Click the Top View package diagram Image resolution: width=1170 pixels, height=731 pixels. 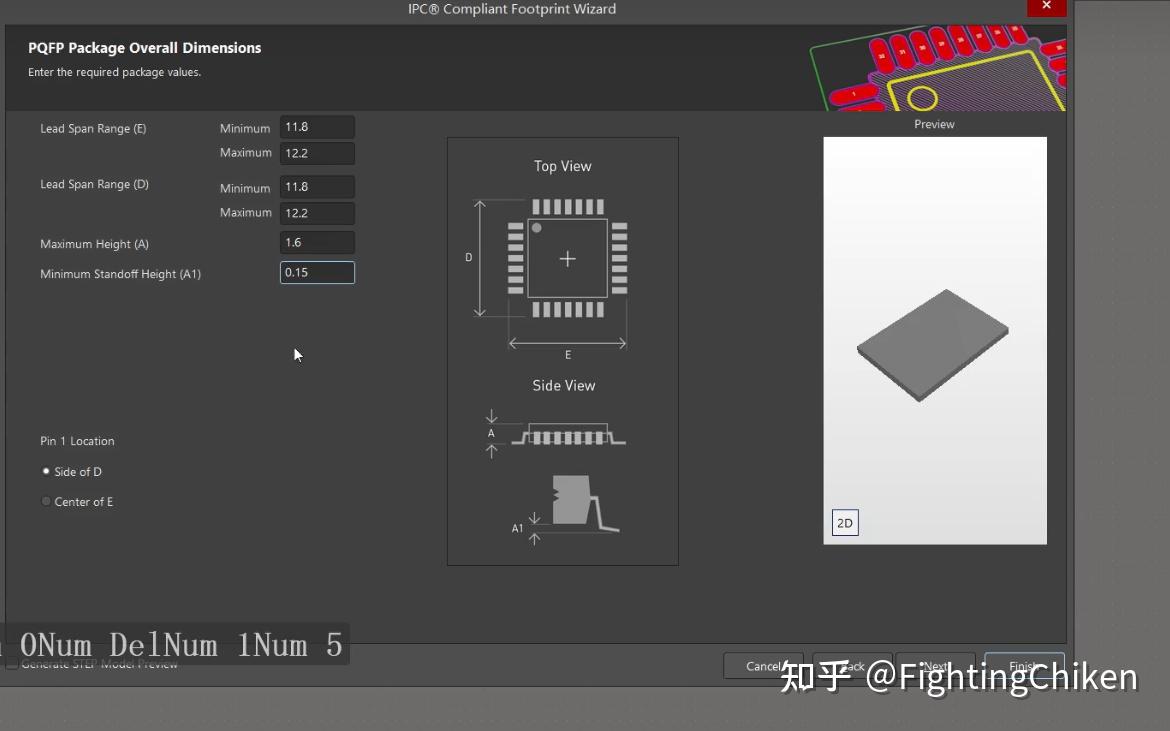coord(567,259)
